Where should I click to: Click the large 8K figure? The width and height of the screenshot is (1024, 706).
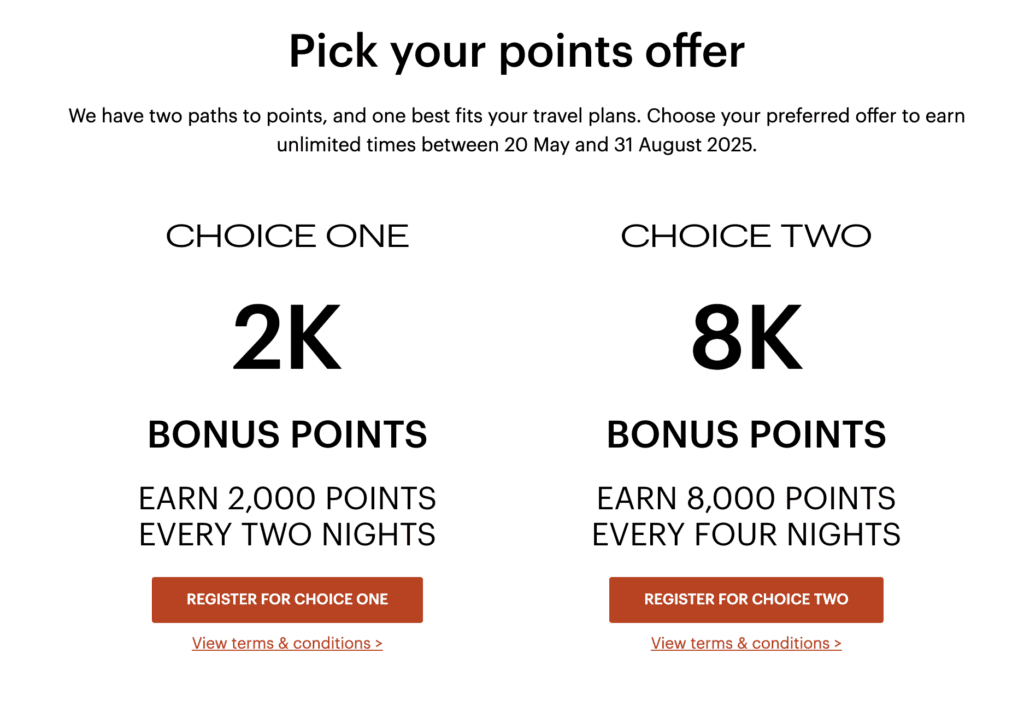click(746, 338)
